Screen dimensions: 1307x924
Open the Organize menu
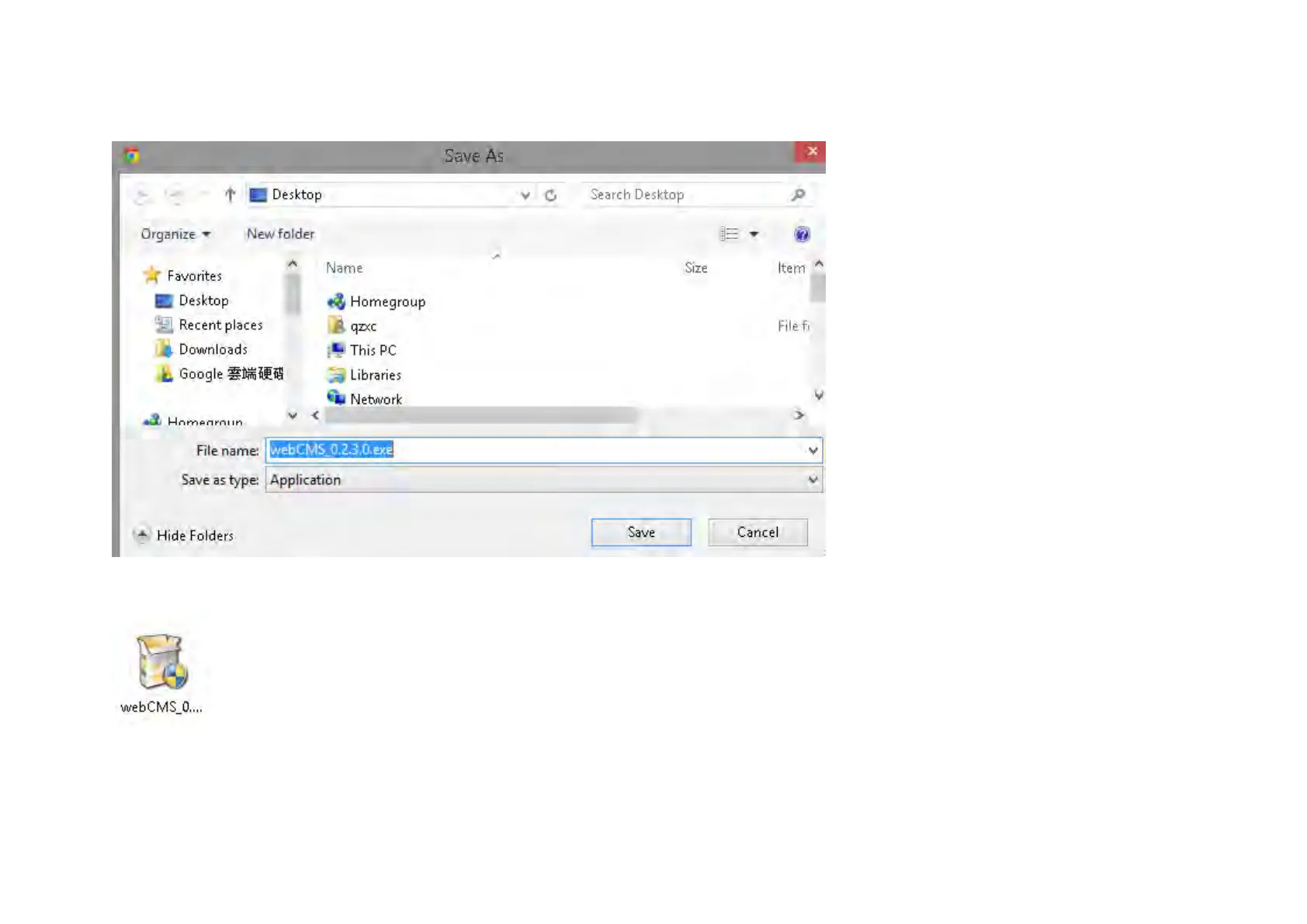coord(175,234)
